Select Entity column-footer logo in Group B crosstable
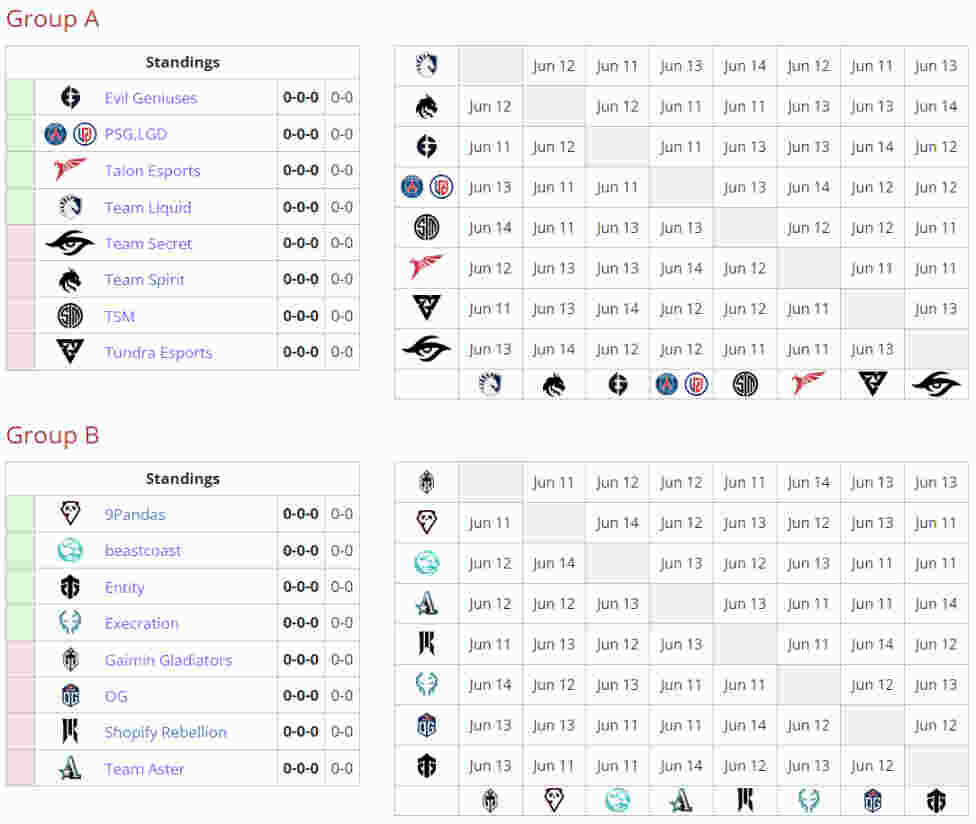The height and width of the screenshot is (824, 976). [x=936, y=800]
